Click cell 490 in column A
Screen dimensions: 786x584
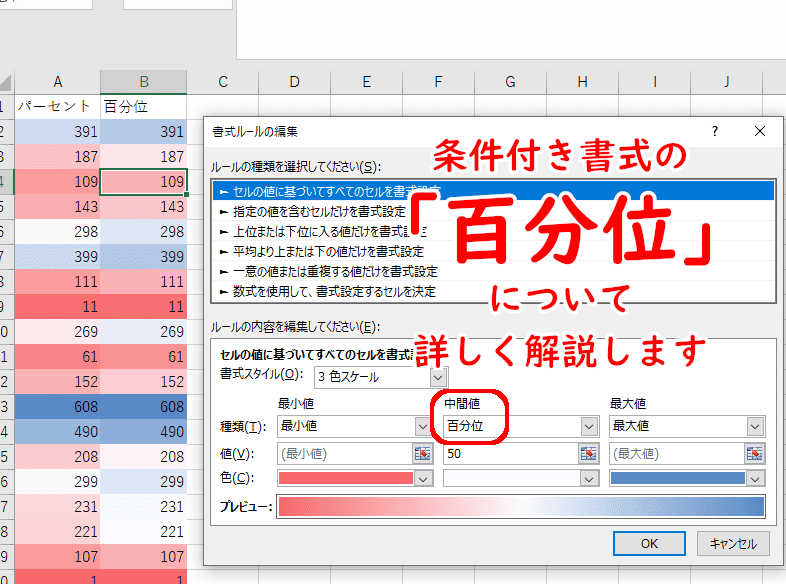[x=58, y=432]
